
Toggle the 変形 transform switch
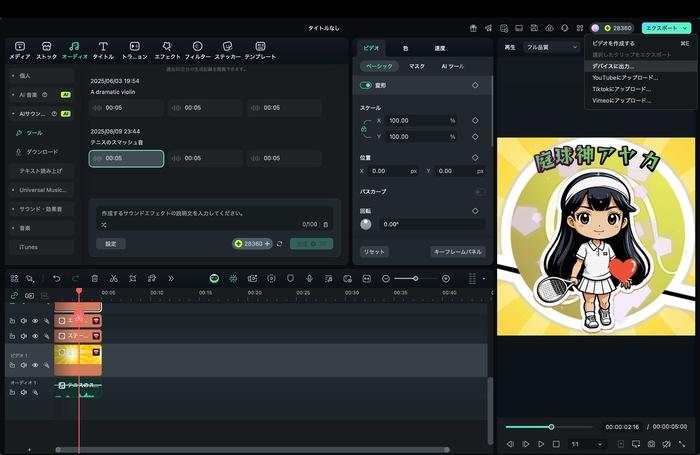pyautogui.click(x=366, y=85)
